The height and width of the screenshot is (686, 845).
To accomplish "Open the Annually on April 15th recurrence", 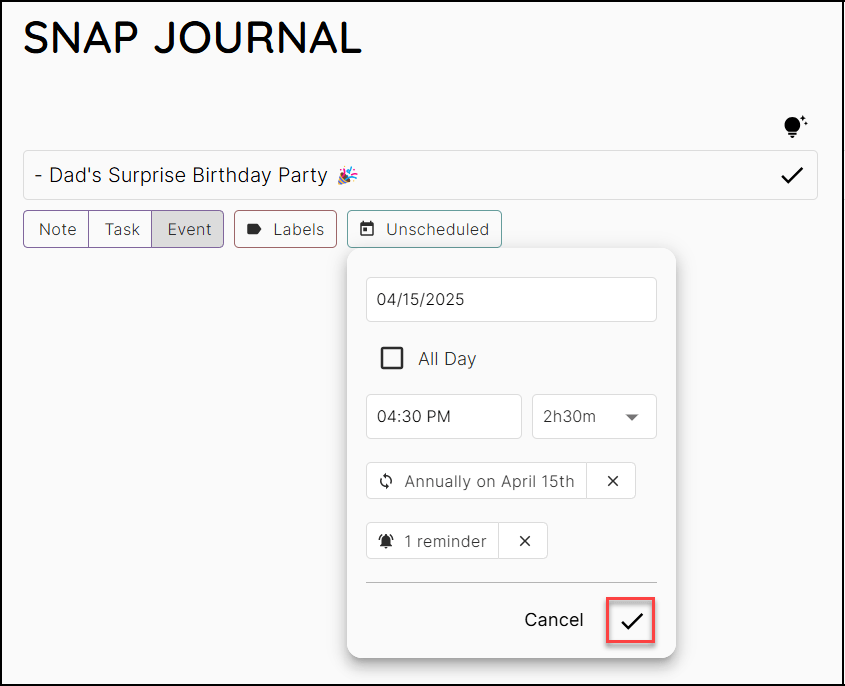I will [x=476, y=481].
